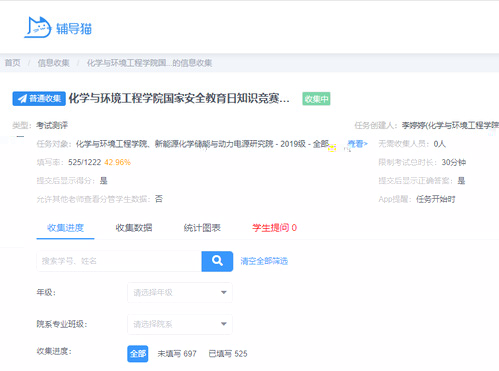Click the 0人 no-collection personnel value
The height and width of the screenshot is (371, 499).
pyautogui.click(x=439, y=144)
